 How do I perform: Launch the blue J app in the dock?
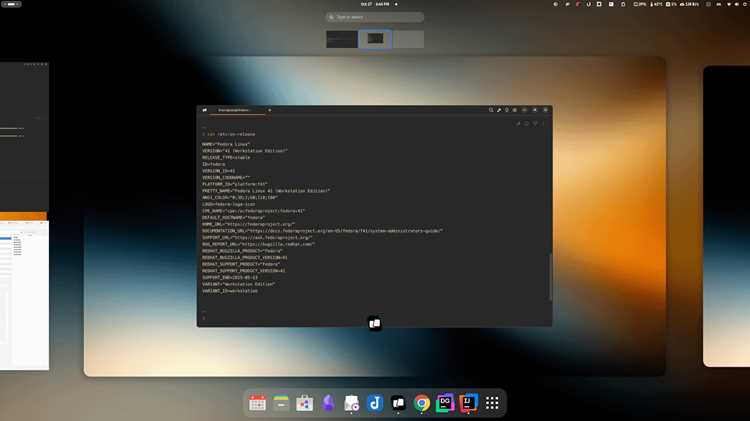pos(375,403)
